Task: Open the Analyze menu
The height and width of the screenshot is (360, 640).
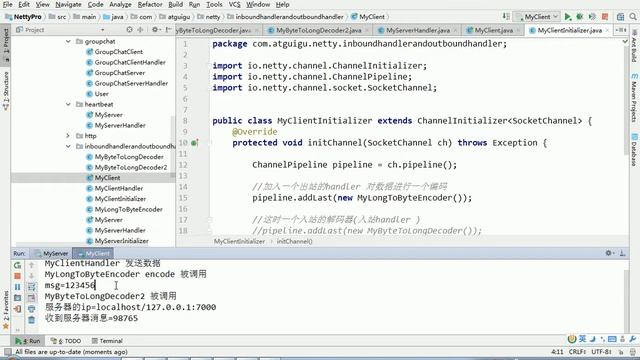Action: click(x=120, y=4)
